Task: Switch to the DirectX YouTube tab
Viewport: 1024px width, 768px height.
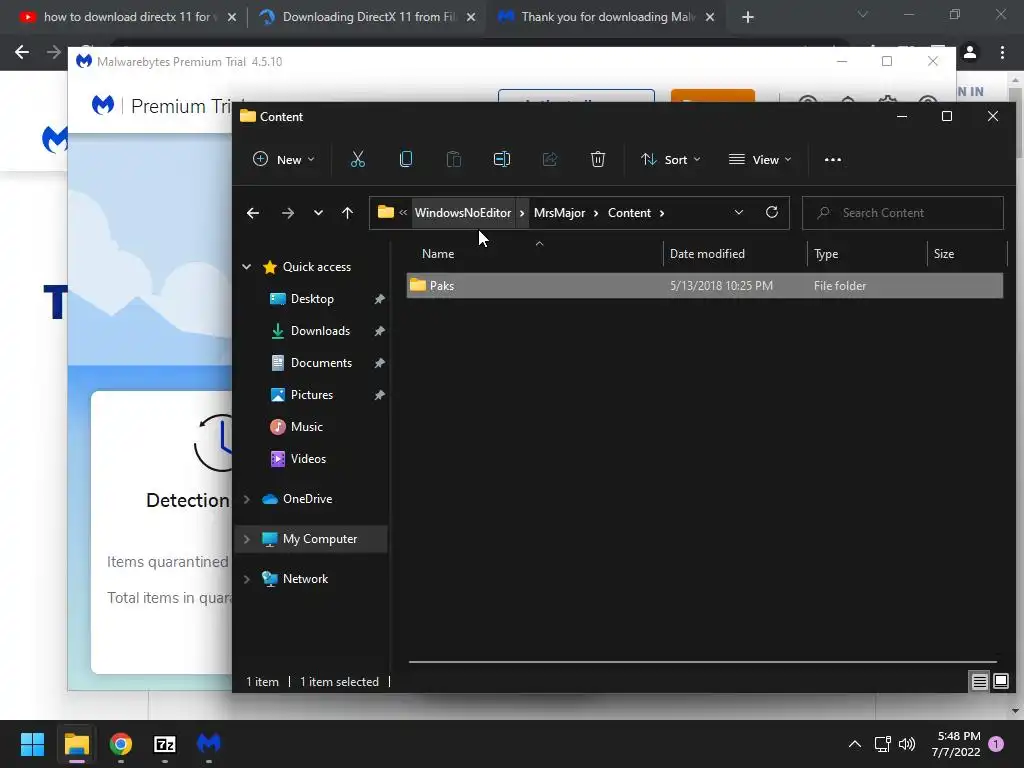Action: pyautogui.click(x=127, y=17)
